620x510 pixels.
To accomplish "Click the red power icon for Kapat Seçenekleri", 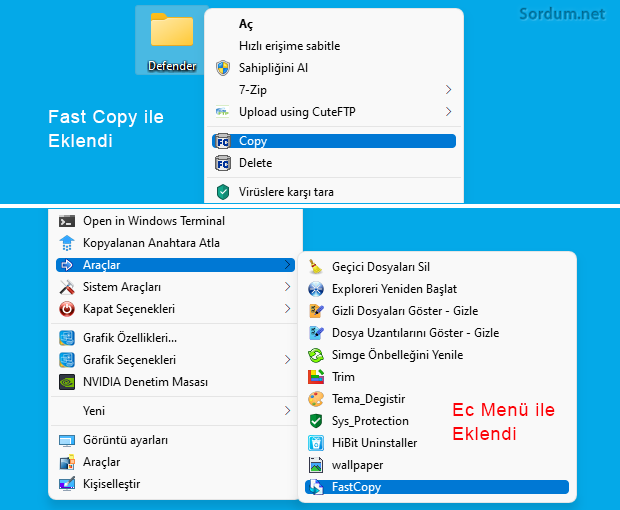I will pos(67,309).
